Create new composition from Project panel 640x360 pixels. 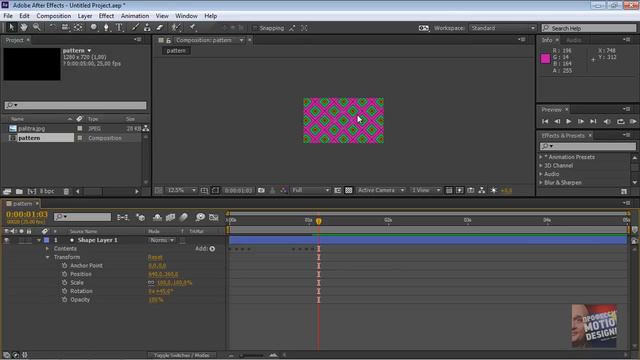32,191
